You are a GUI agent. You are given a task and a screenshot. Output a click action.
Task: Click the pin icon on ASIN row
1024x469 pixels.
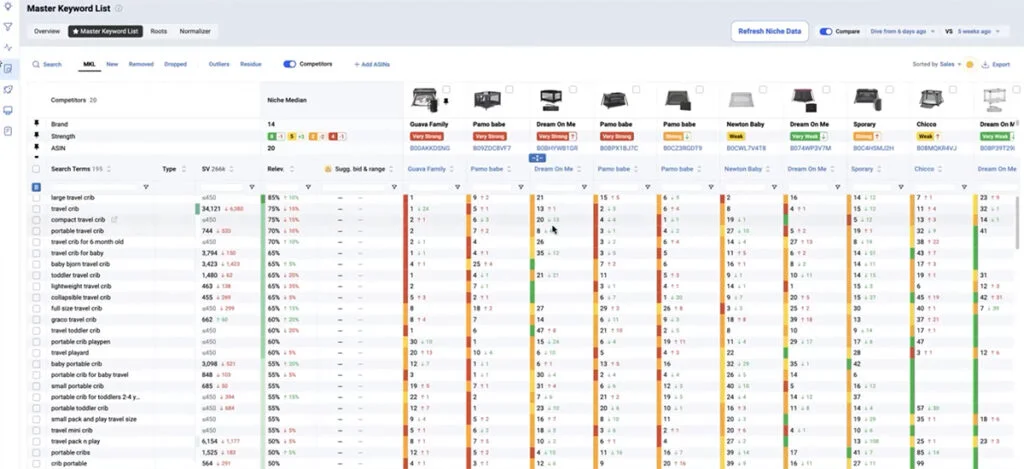(37, 148)
